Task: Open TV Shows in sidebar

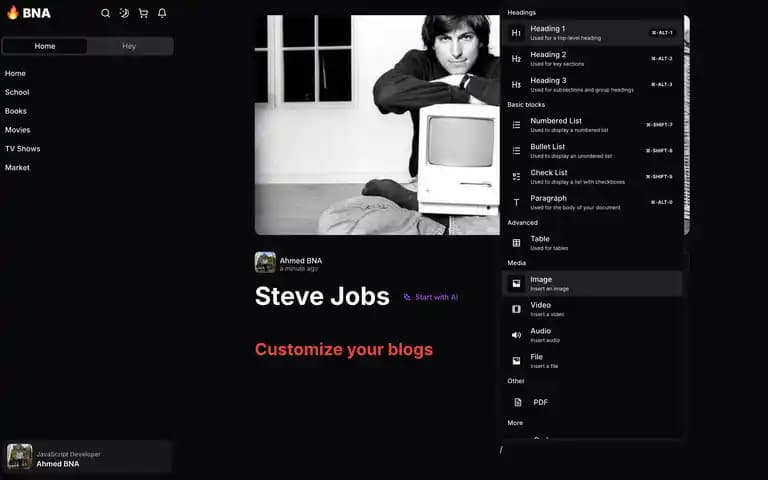Action: coord(23,149)
